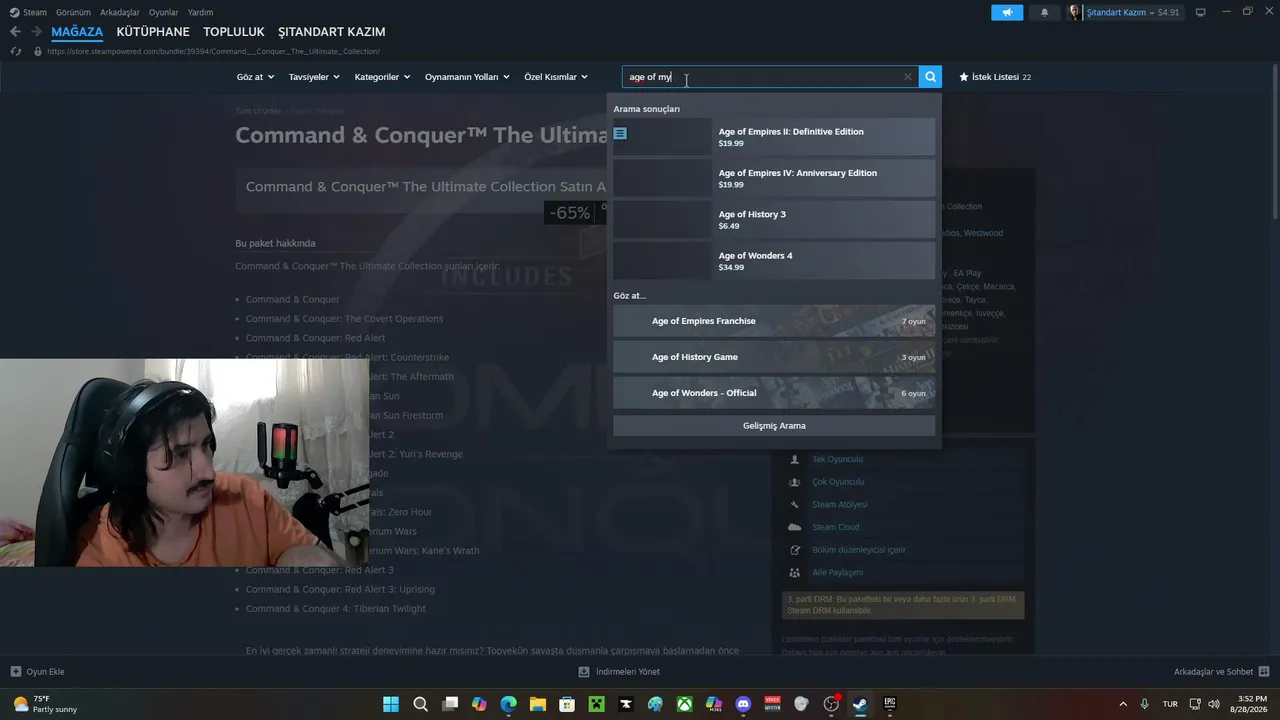Switch to the TOPLULUK tab
This screenshot has width=1280, height=720.
(x=234, y=32)
